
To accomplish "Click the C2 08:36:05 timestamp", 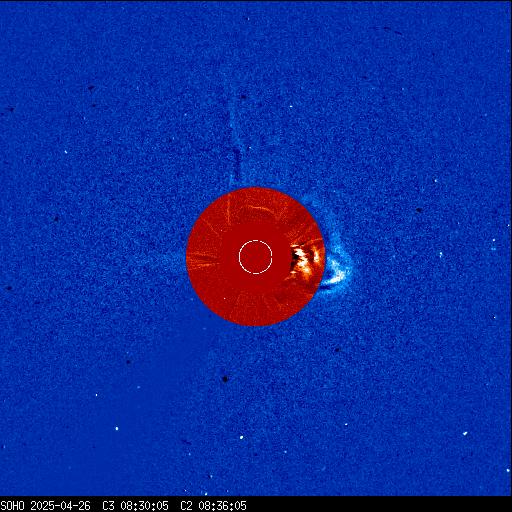I will tap(213, 506).
